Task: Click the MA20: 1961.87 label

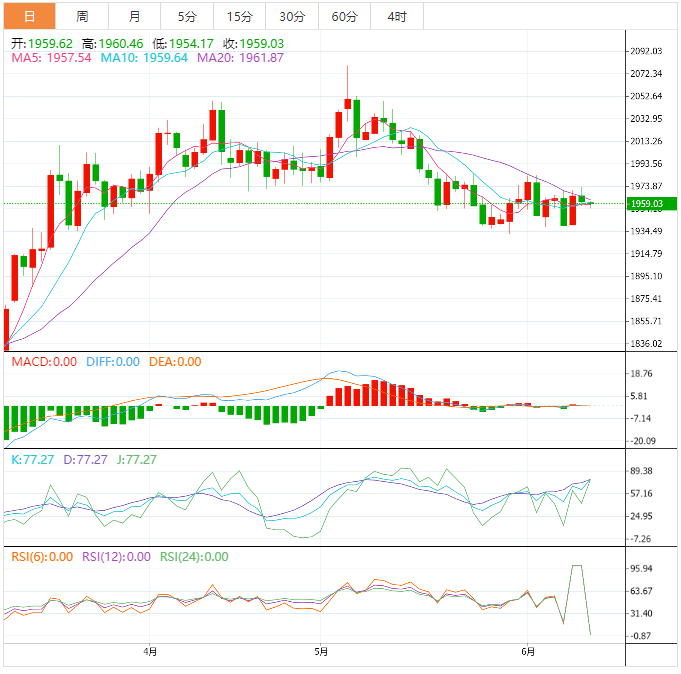Action: pyautogui.click(x=240, y=58)
